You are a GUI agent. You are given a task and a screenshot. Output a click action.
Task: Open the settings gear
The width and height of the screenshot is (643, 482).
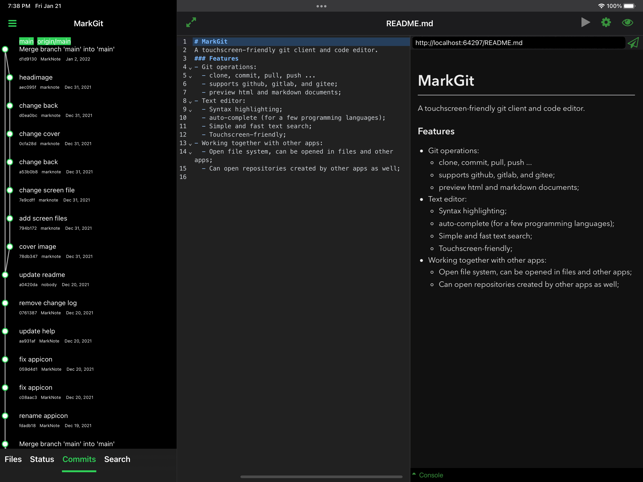pyautogui.click(x=606, y=23)
